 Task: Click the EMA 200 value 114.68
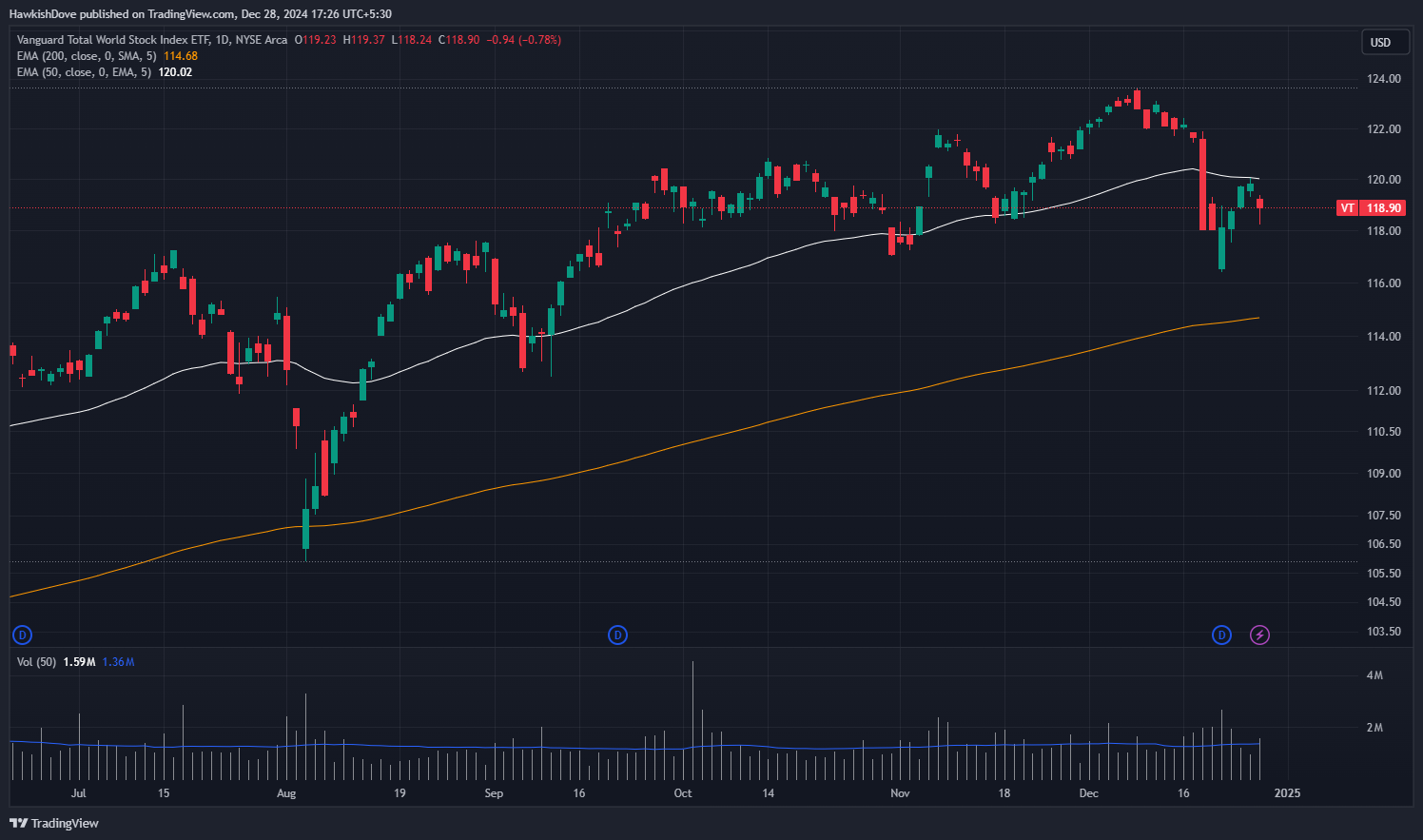click(x=181, y=56)
